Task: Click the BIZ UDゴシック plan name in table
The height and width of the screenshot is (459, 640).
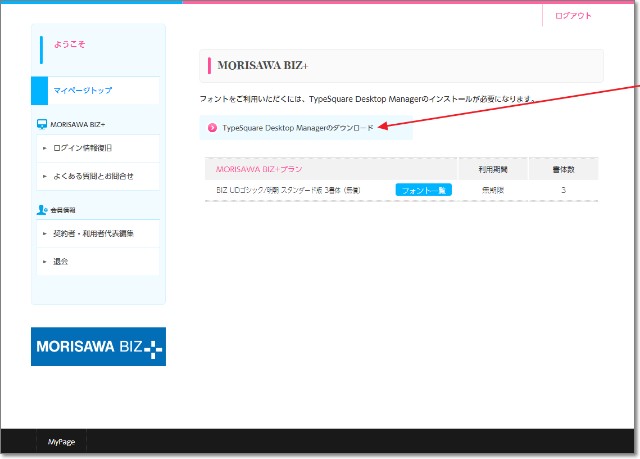Action: [288, 189]
